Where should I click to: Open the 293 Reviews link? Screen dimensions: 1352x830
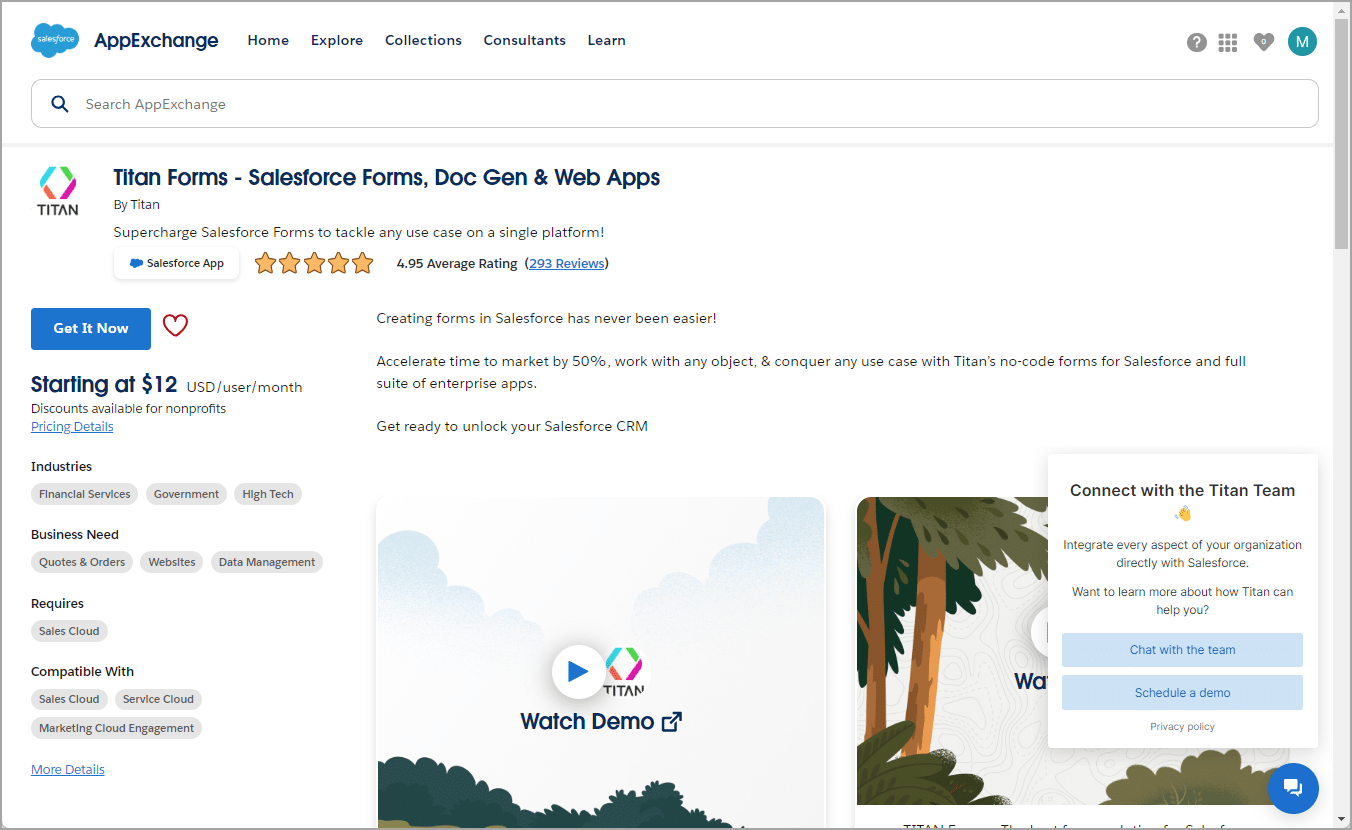(x=566, y=264)
